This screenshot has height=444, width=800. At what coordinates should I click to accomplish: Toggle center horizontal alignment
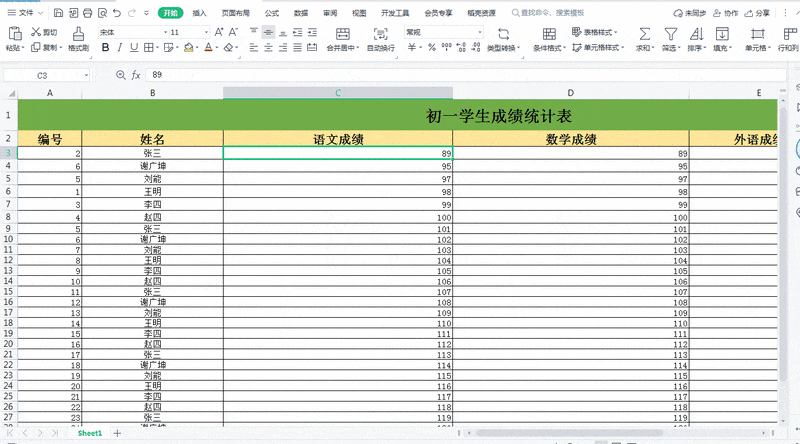[x=268, y=47]
